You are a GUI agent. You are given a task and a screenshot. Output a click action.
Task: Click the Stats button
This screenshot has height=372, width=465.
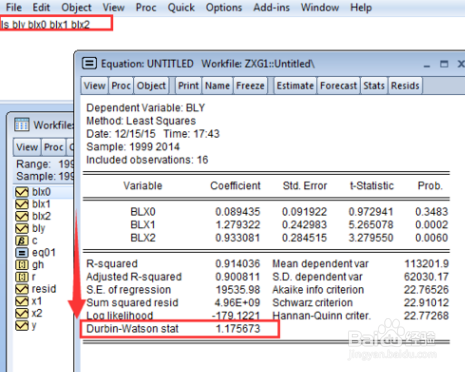374,86
